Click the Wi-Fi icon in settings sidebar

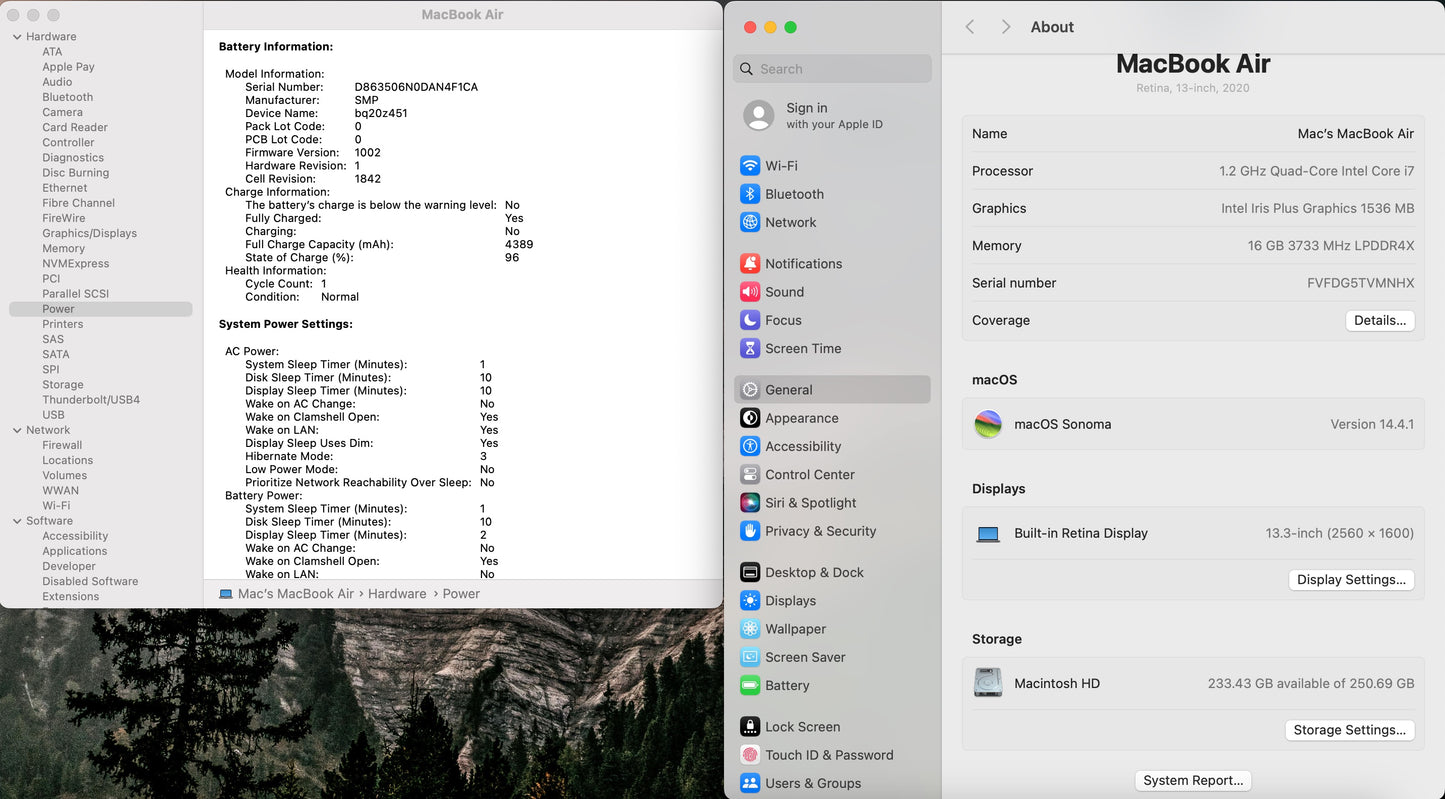pos(749,166)
